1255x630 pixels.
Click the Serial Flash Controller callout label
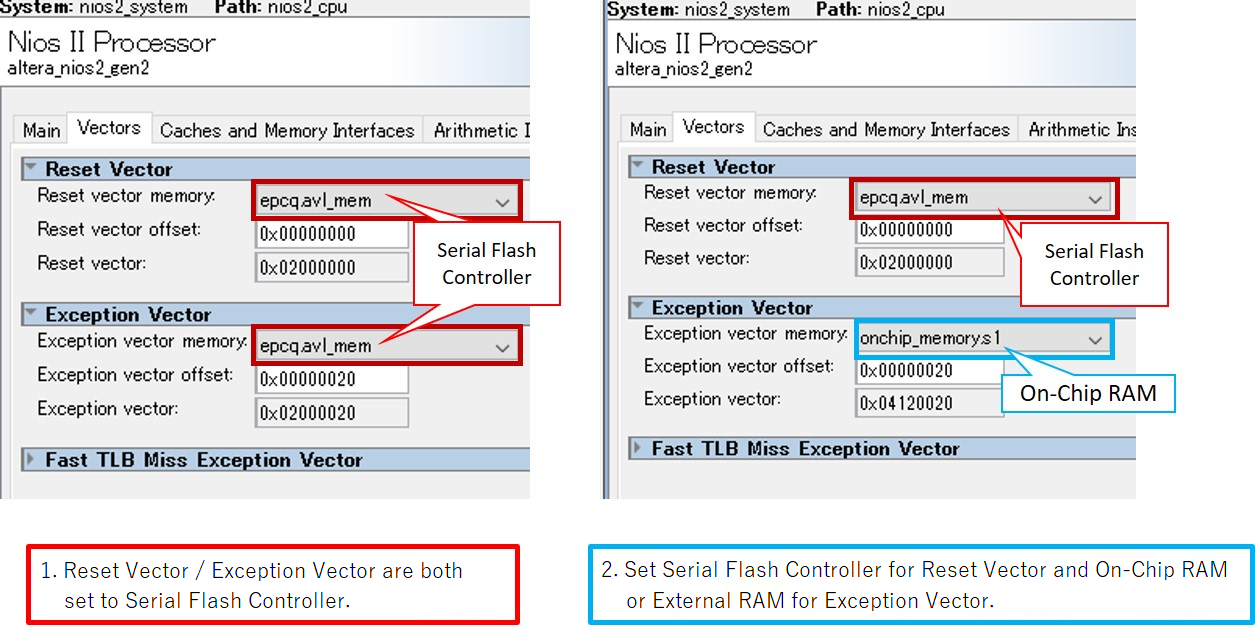point(487,264)
